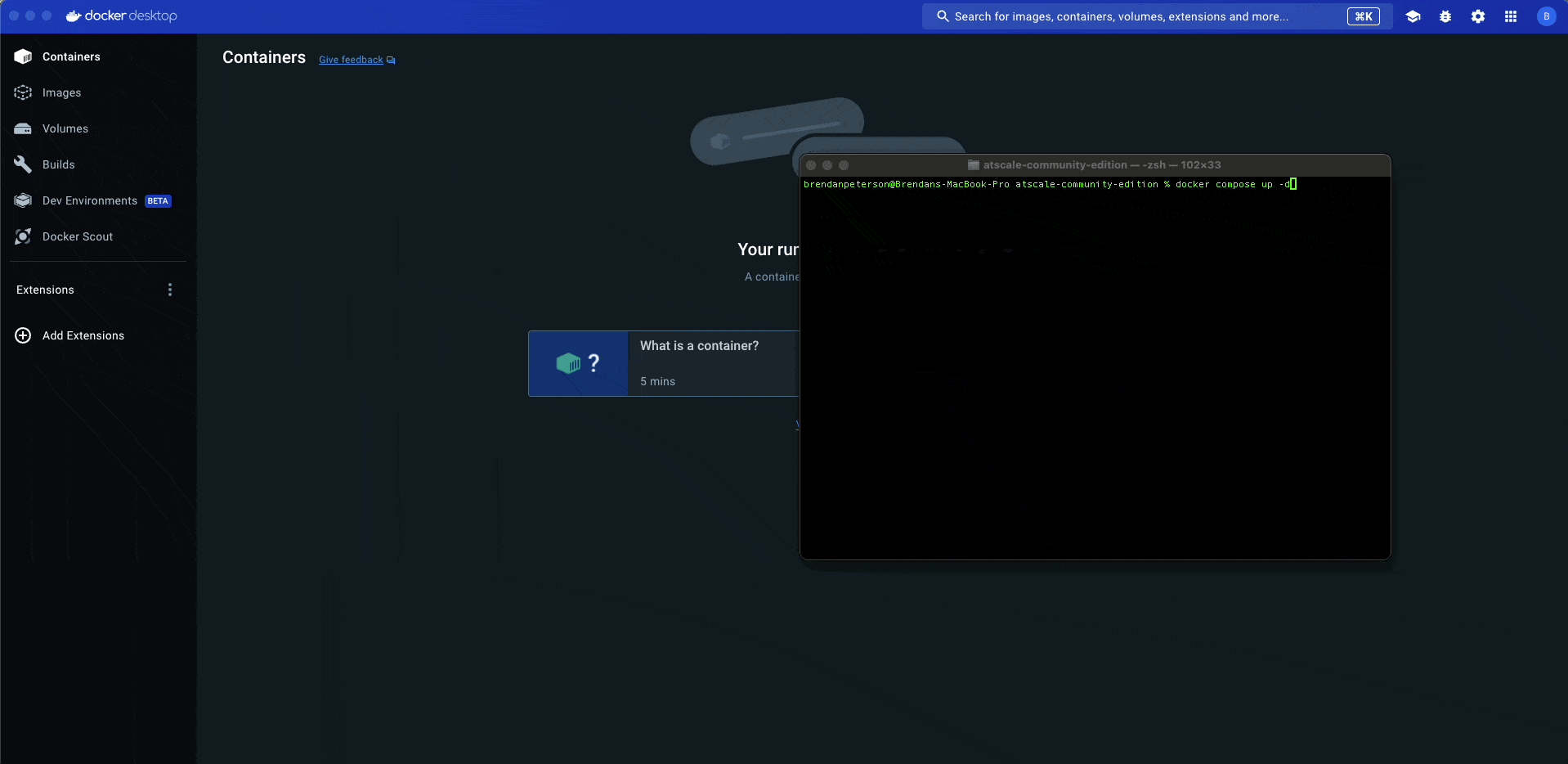
Task: Open the apps grid icon
Action: tap(1511, 16)
